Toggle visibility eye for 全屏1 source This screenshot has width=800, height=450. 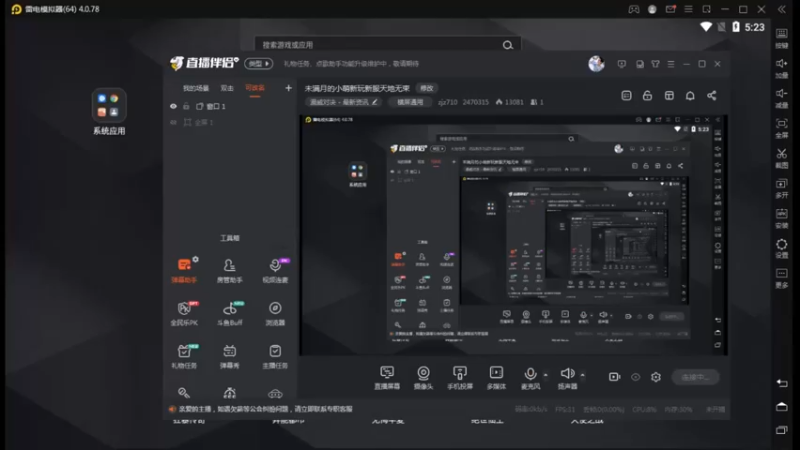[x=173, y=122]
